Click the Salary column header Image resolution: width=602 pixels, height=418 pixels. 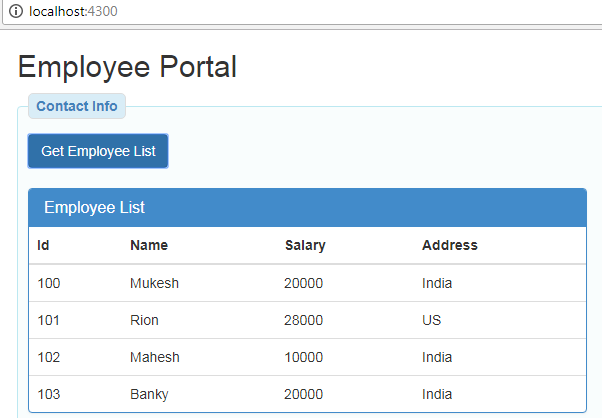[x=305, y=245]
